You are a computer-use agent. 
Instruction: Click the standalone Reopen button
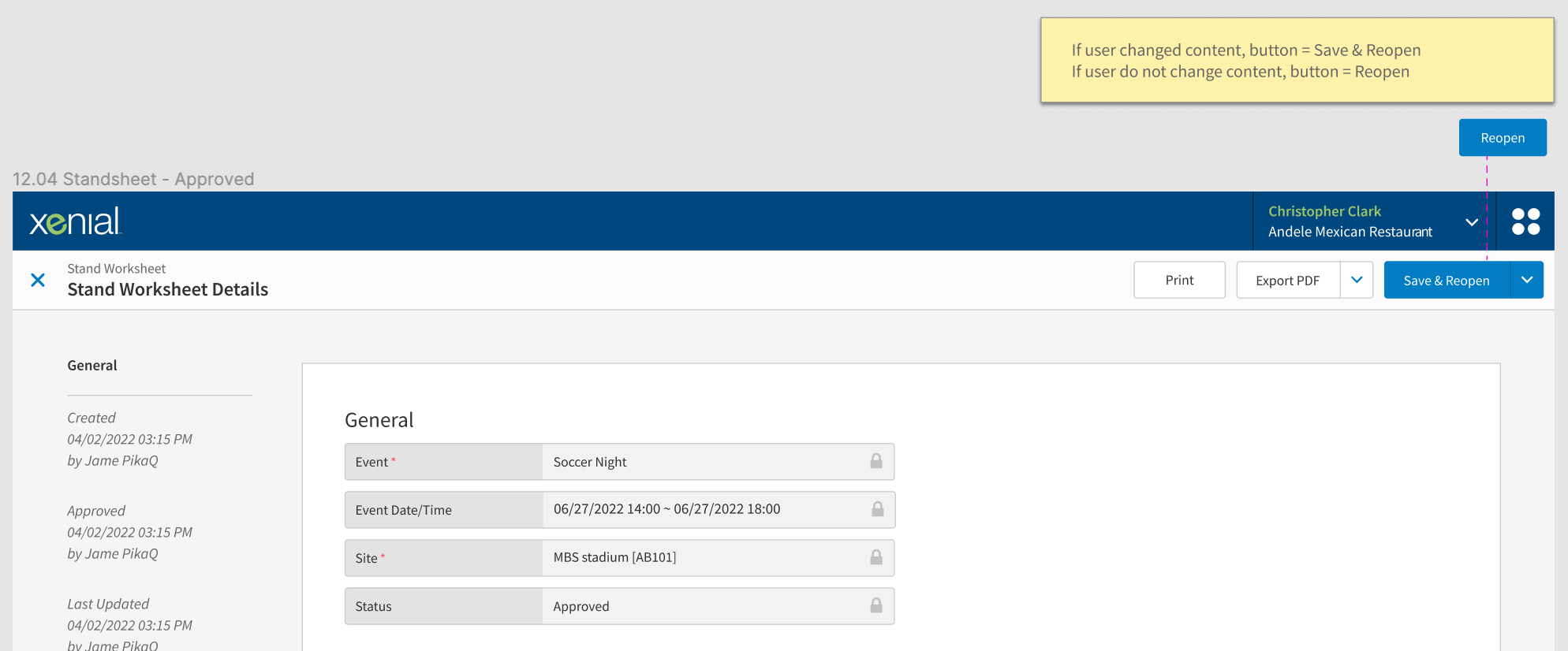point(1502,138)
